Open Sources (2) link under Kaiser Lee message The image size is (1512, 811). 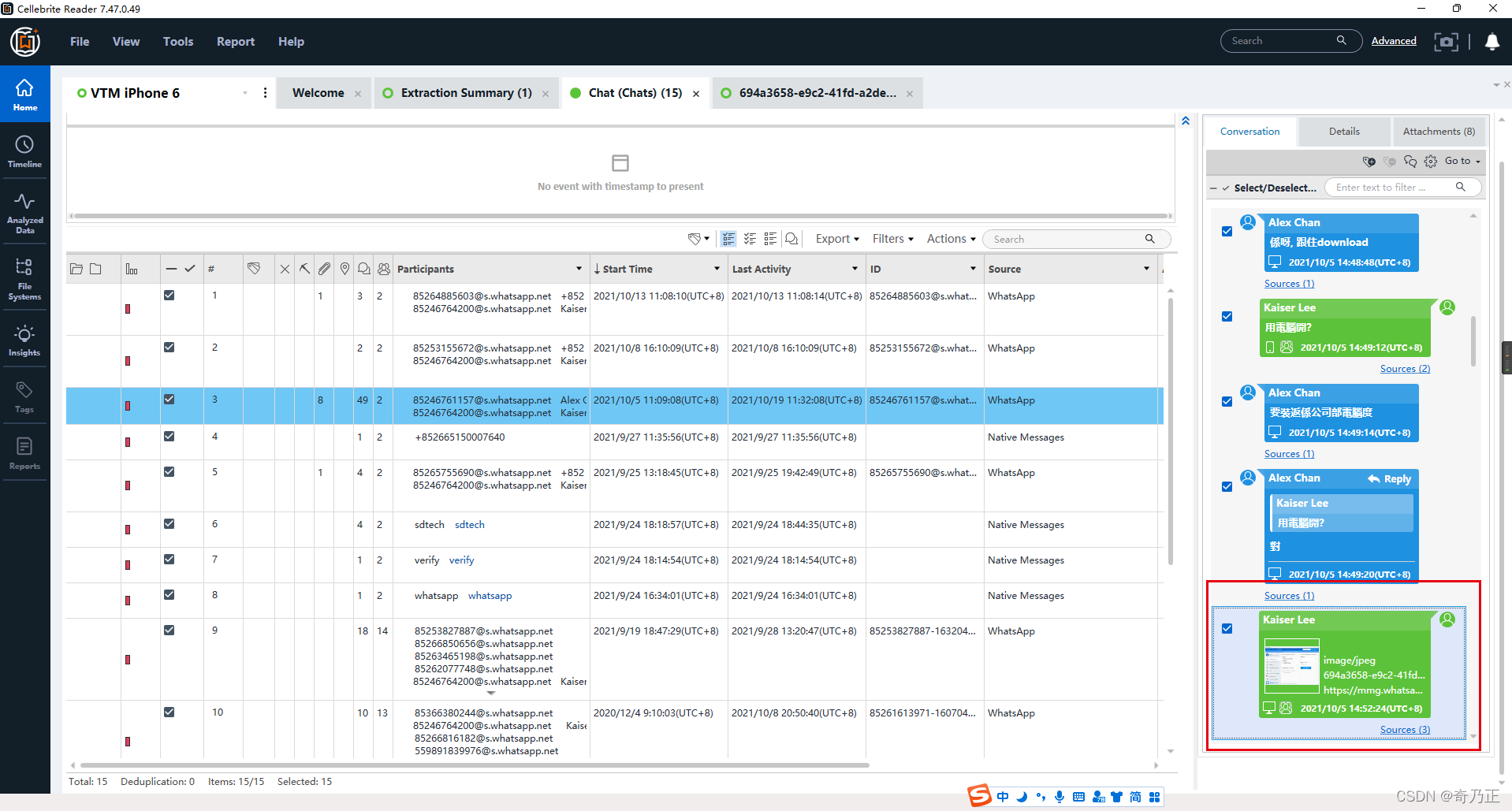tap(1405, 369)
